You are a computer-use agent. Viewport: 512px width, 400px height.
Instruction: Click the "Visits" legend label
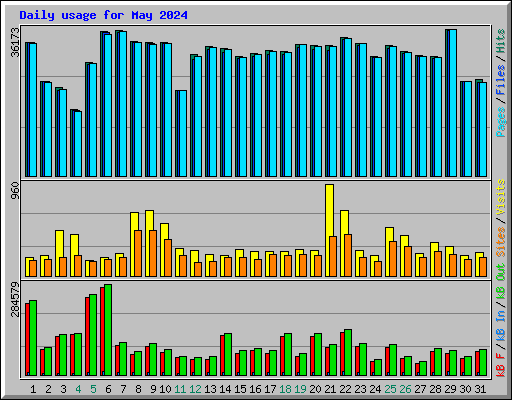(501, 198)
